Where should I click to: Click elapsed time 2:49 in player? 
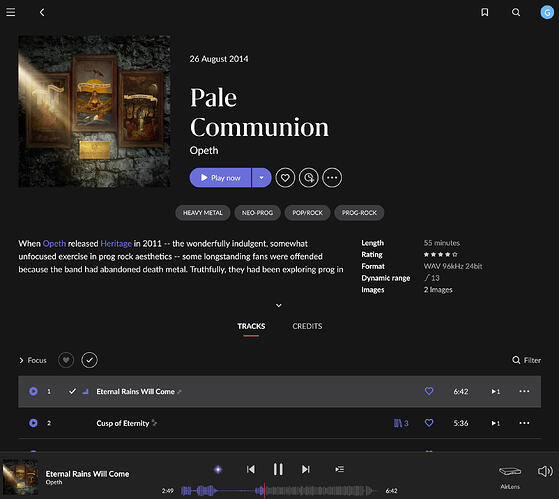168,491
